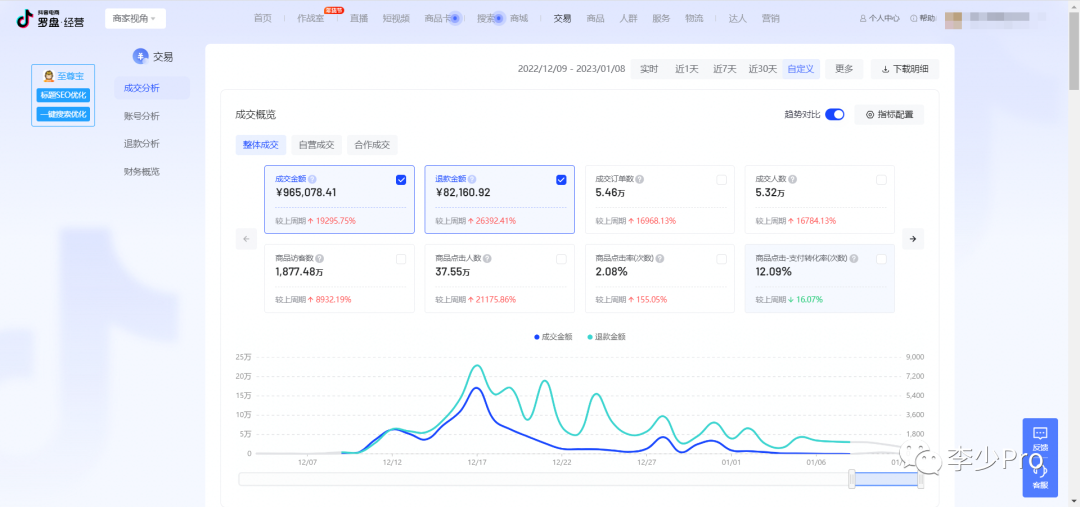Open 服务 in top navigation
The height and width of the screenshot is (507, 1080).
[x=661, y=19]
